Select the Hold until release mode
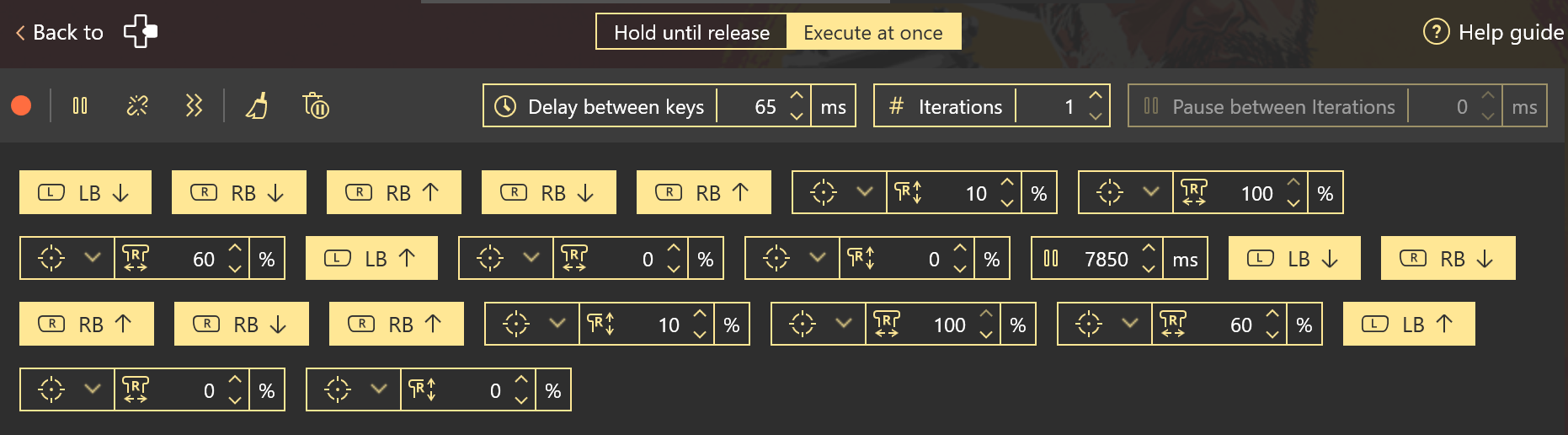1568x435 pixels. 691,32
